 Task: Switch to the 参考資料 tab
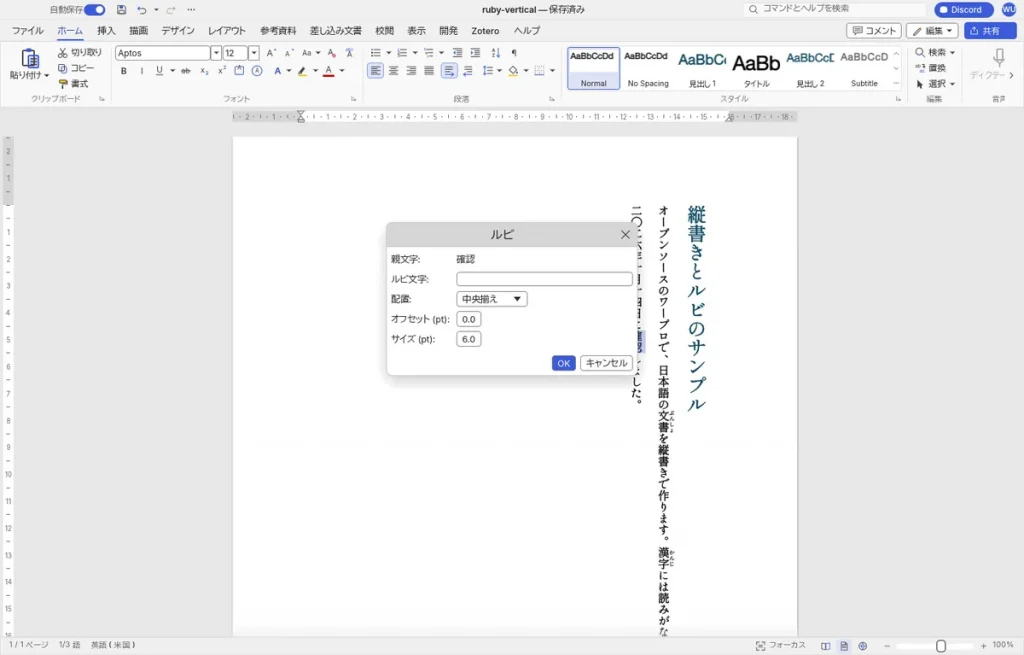(x=278, y=31)
